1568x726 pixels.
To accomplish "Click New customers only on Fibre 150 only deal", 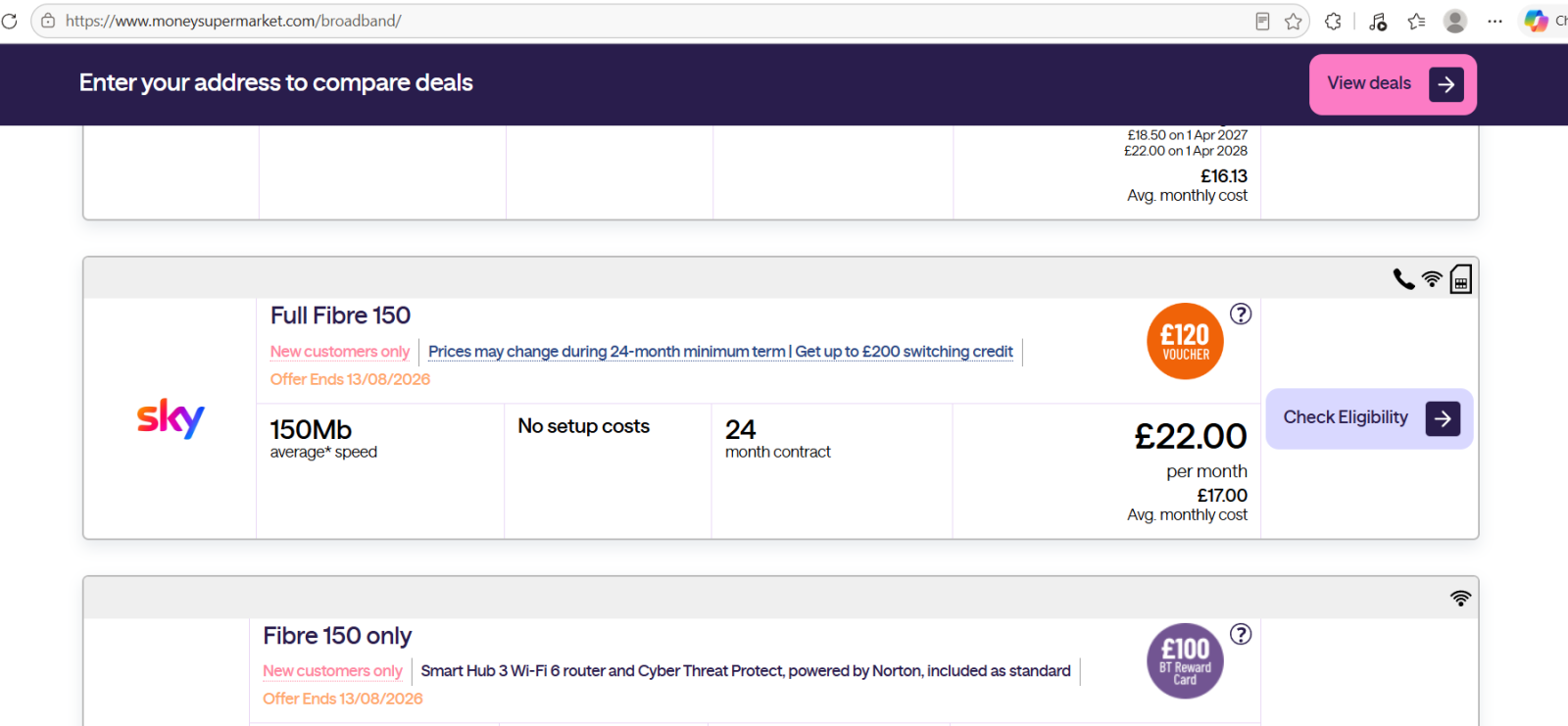I will pyautogui.click(x=332, y=671).
